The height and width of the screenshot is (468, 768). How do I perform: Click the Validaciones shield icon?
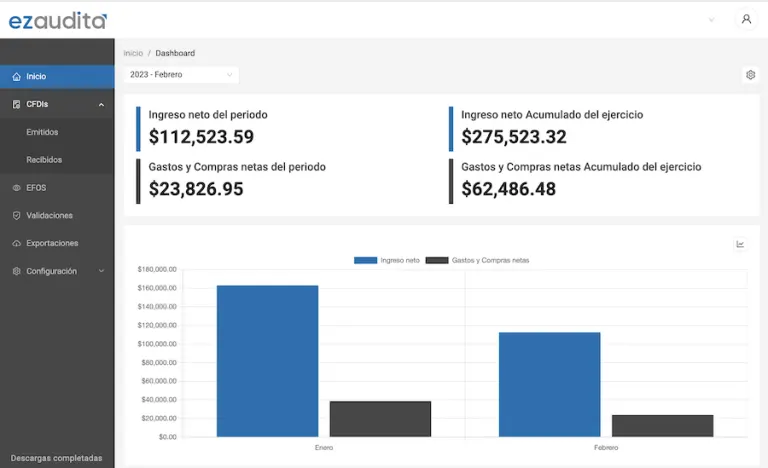click(16, 215)
